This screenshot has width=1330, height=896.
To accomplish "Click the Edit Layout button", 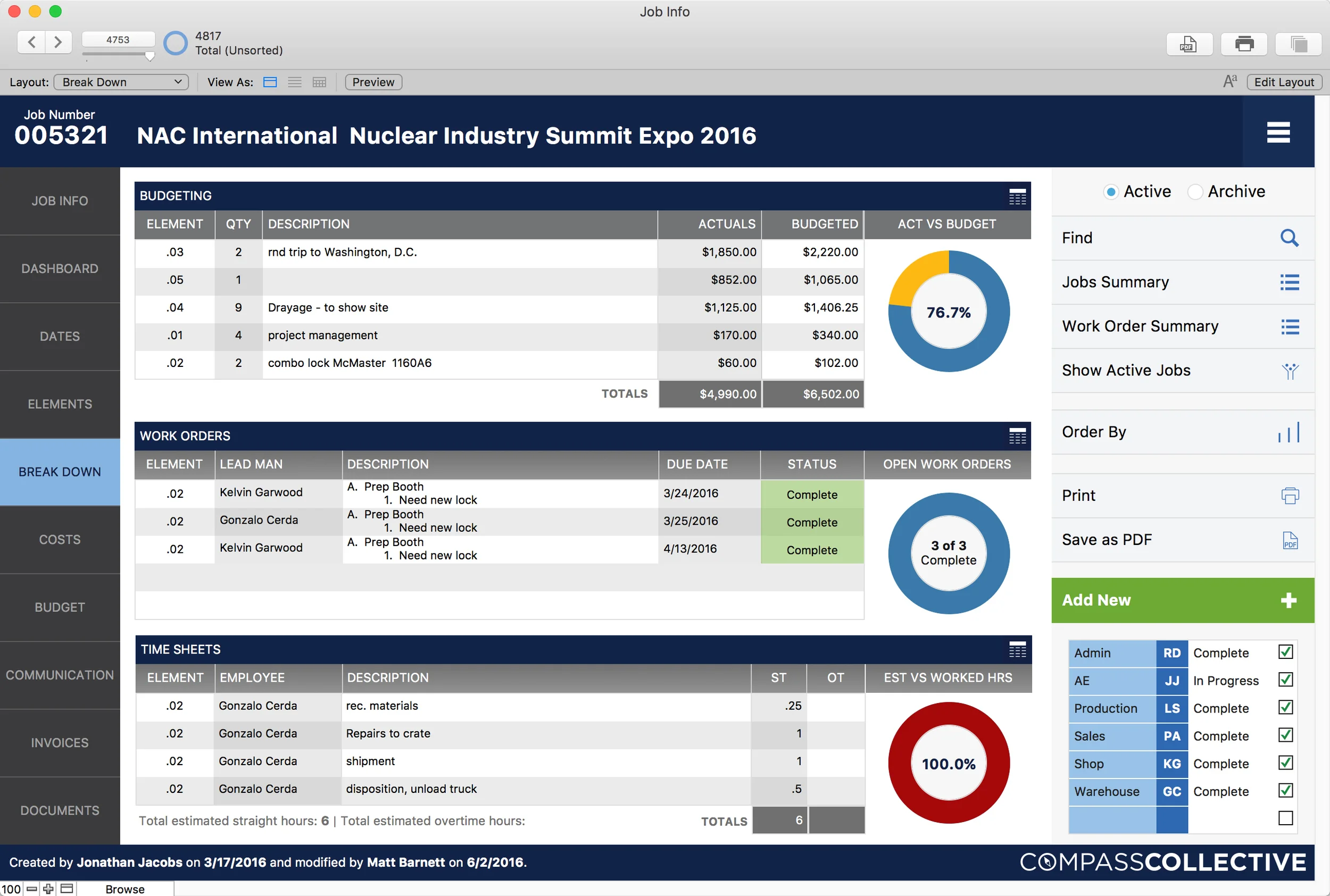I will (x=1284, y=82).
